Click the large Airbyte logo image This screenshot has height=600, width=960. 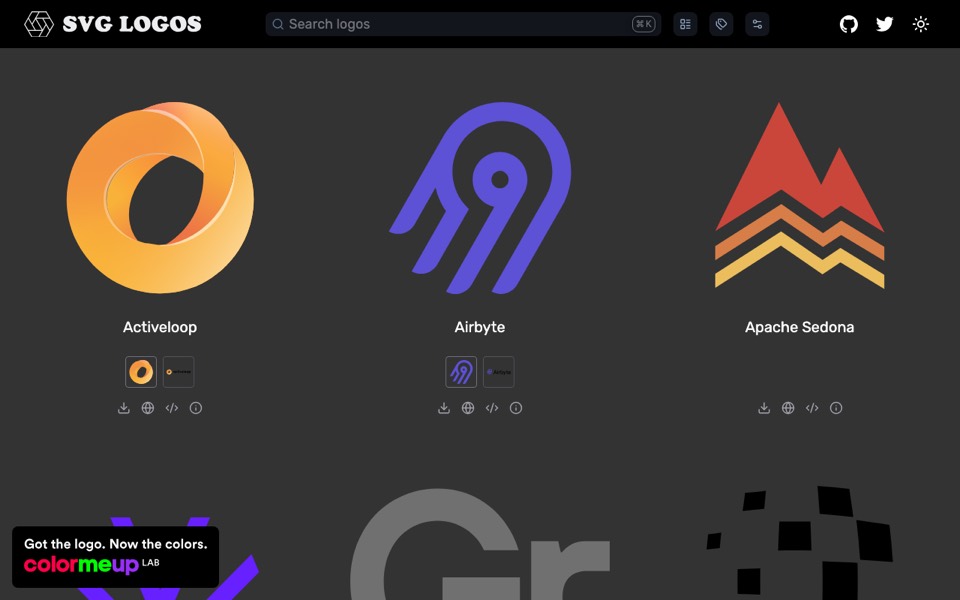coord(480,197)
